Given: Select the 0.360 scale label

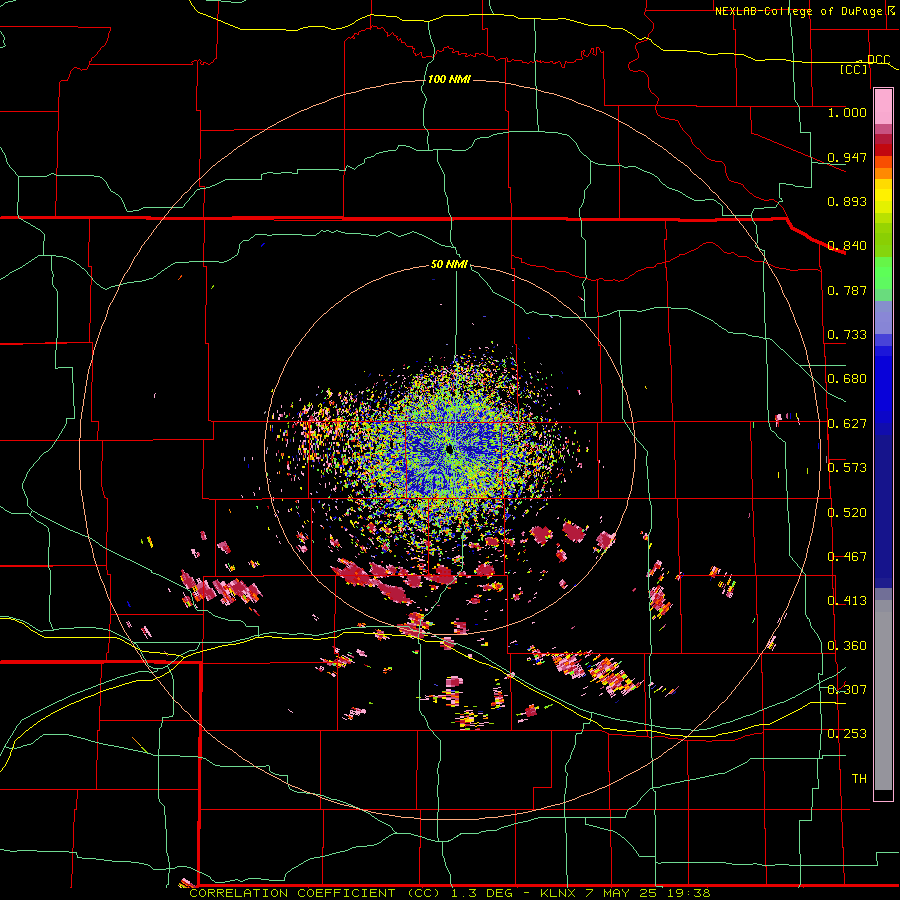Looking at the screenshot, I should click(847, 646).
